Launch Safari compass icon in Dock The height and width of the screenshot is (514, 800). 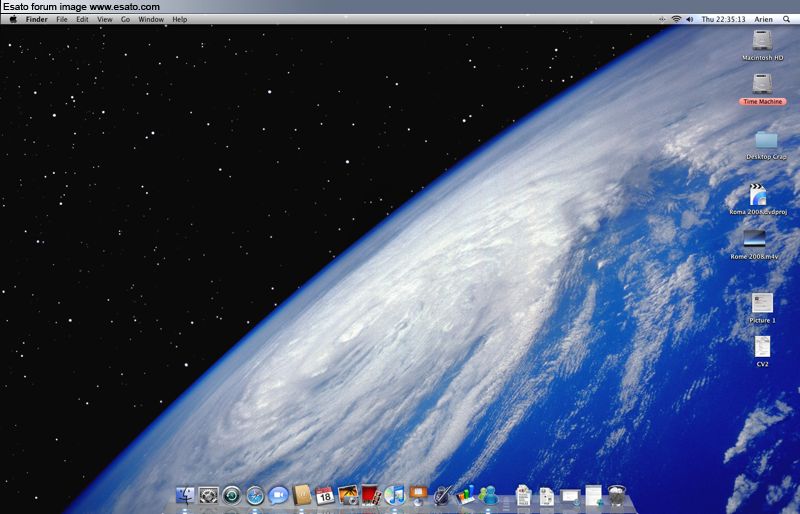pyautogui.click(x=255, y=495)
